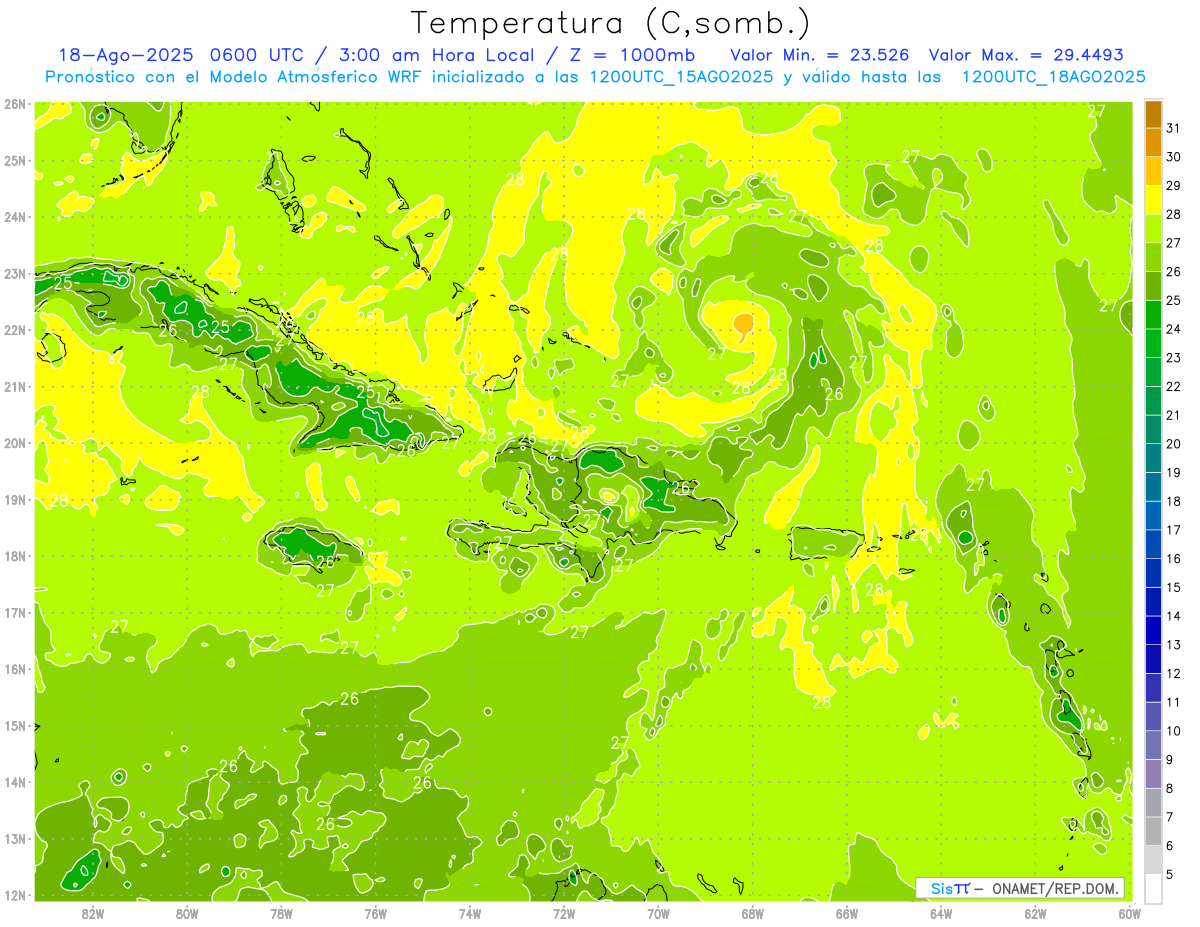Select the 74W longitude axis label
1200x927 pixels.
tap(470, 913)
